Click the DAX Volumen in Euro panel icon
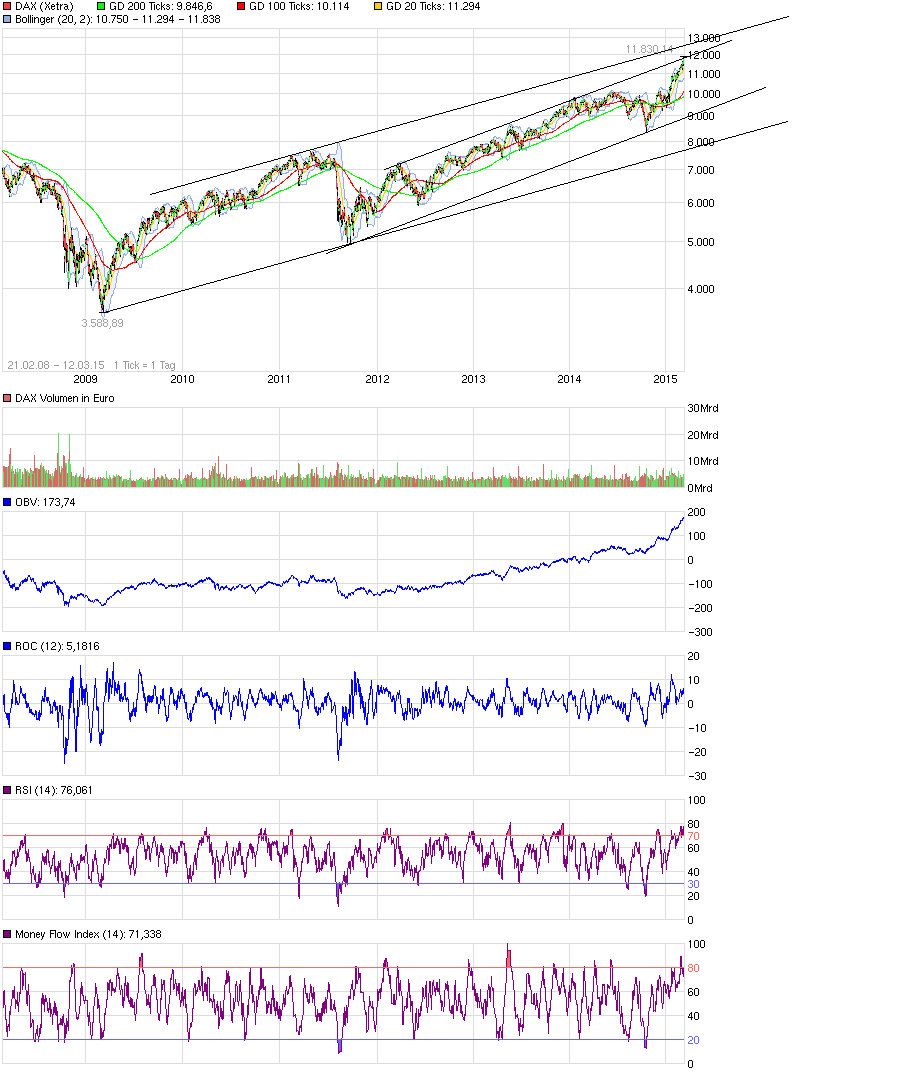 pyautogui.click(x=7, y=397)
